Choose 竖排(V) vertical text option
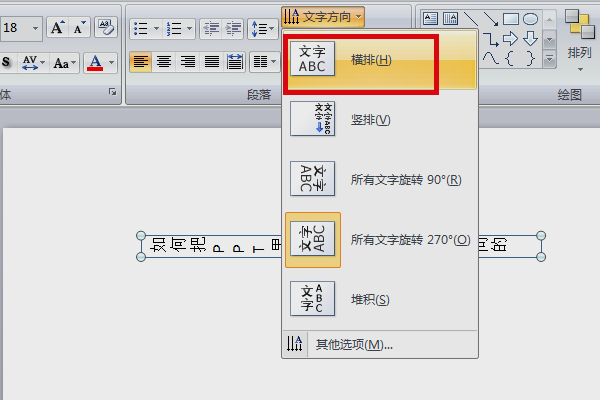The height and width of the screenshot is (400, 600). (x=380, y=119)
